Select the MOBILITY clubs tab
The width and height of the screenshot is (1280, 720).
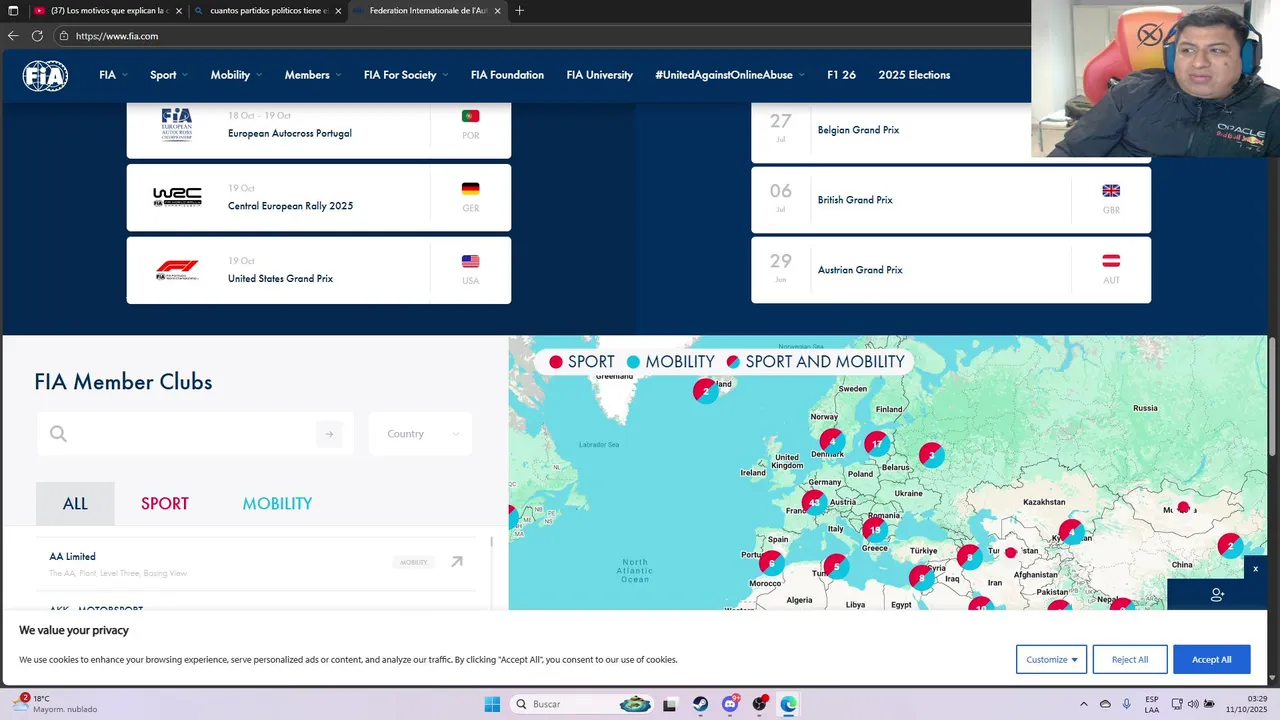point(277,504)
